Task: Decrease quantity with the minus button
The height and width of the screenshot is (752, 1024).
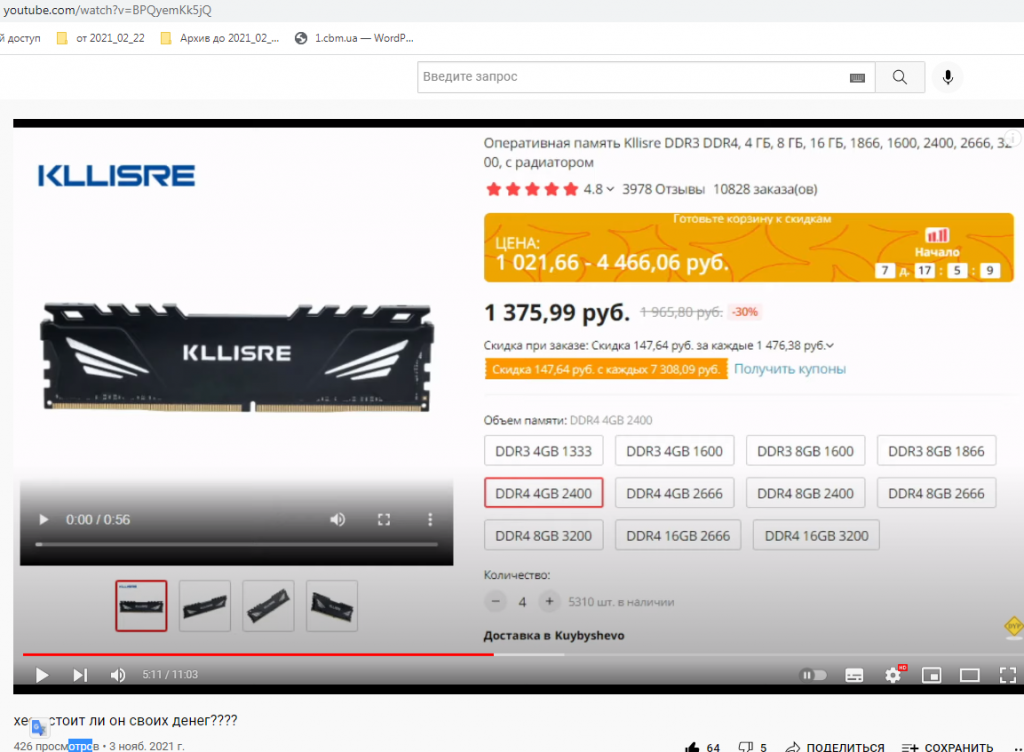Action: click(x=496, y=601)
